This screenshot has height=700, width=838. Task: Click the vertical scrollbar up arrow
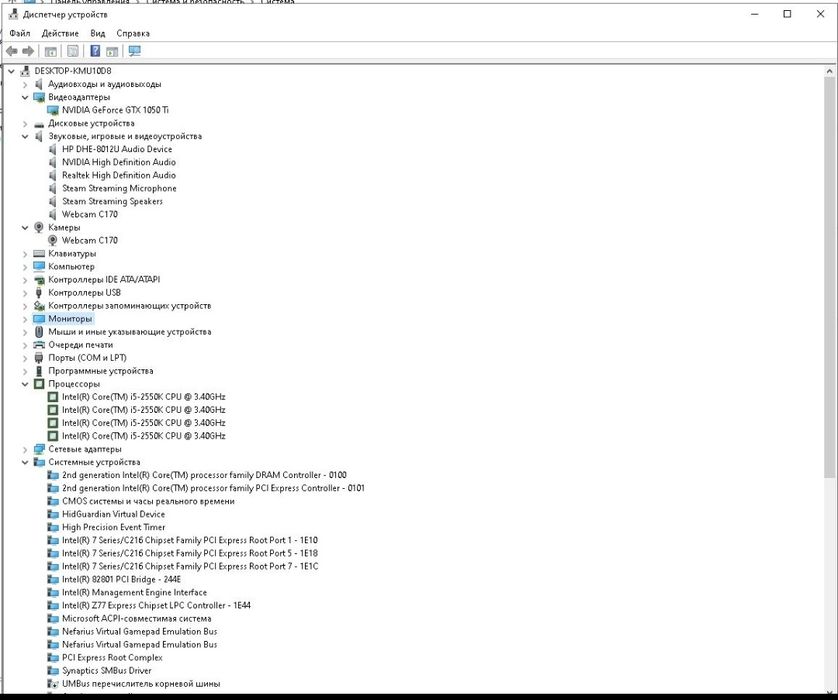pyautogui.click(x=829, y=71)
